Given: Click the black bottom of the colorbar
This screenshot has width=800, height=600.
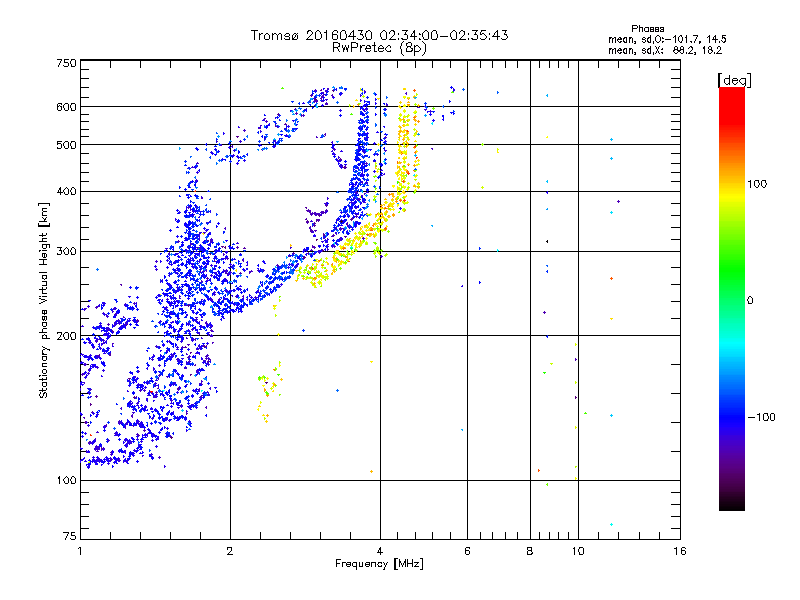Looking at the screenshot, I should [732, 503].
